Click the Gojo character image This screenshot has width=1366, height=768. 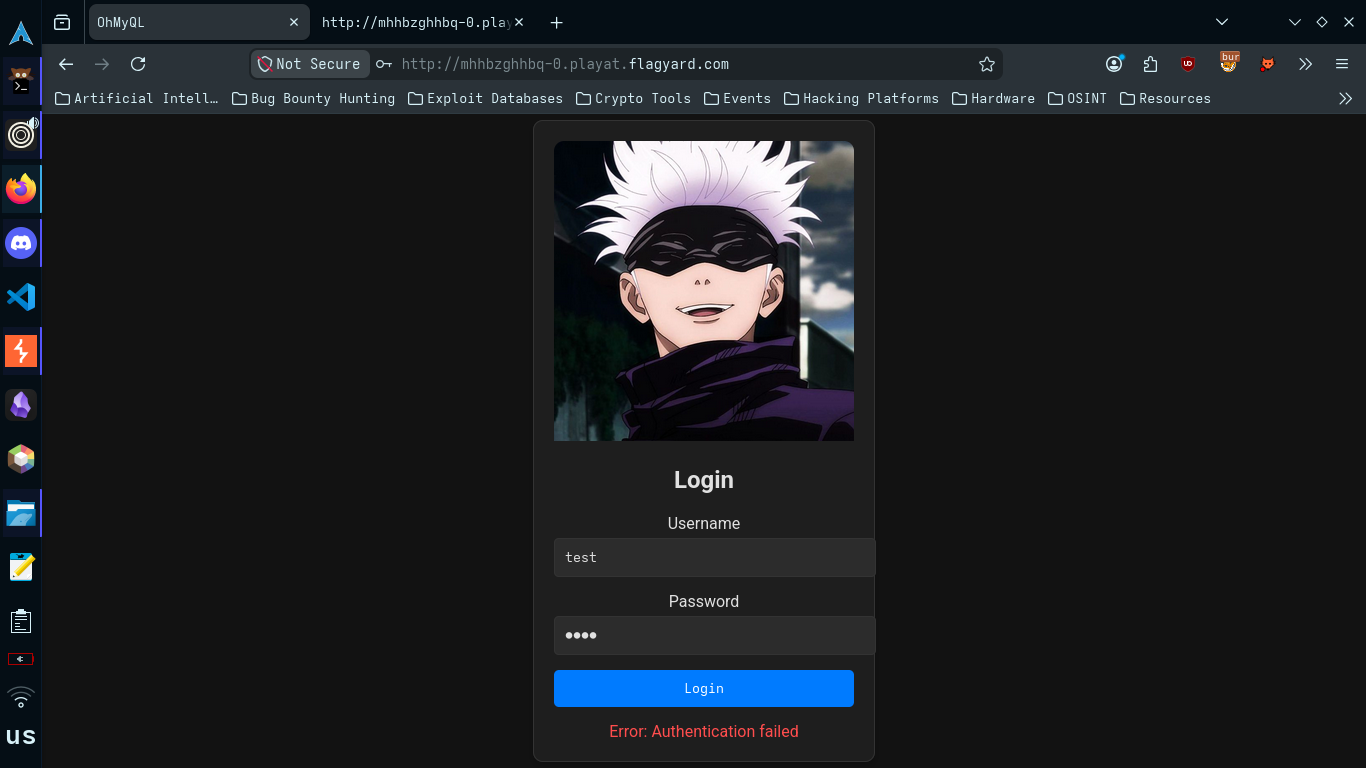click(704, 291)
